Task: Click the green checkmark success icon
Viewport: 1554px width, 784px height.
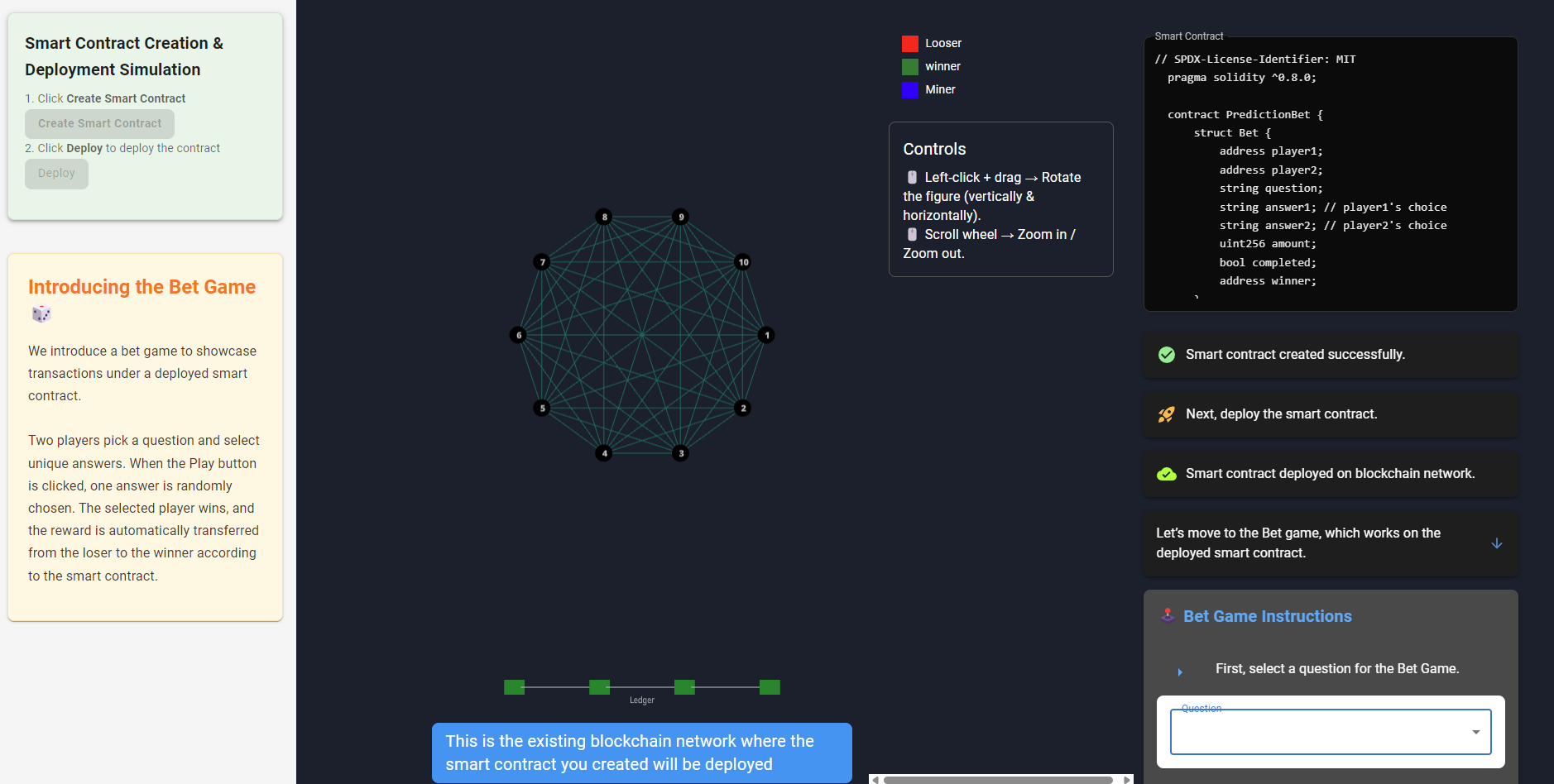Action: [1166, 355]
